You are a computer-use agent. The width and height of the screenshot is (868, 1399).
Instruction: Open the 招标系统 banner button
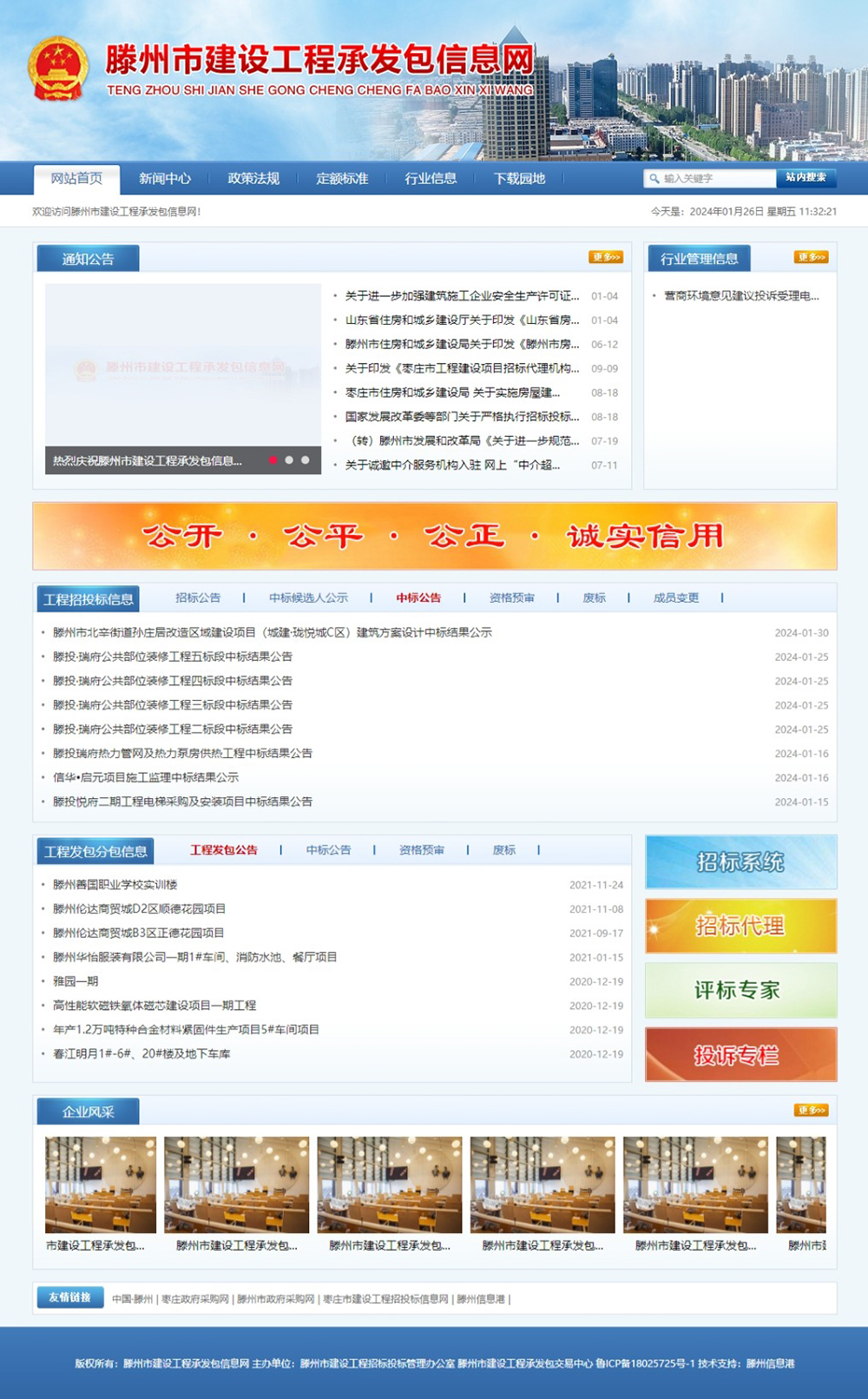[740, 862]
